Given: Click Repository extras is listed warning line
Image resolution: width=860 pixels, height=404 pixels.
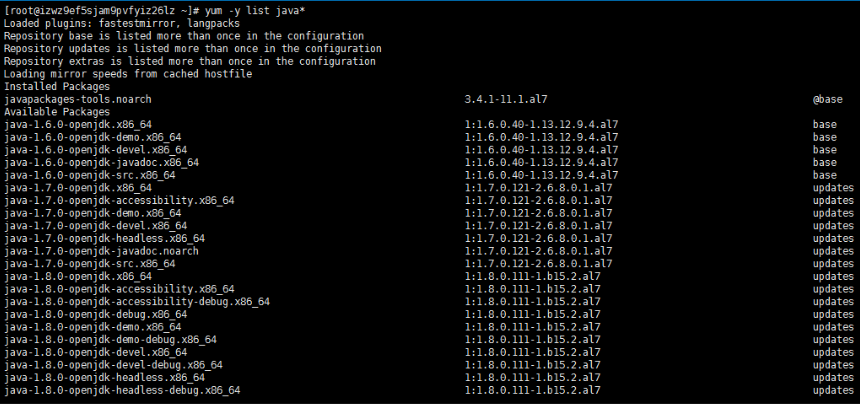Looking at the screenshot, I should [192, 60].
